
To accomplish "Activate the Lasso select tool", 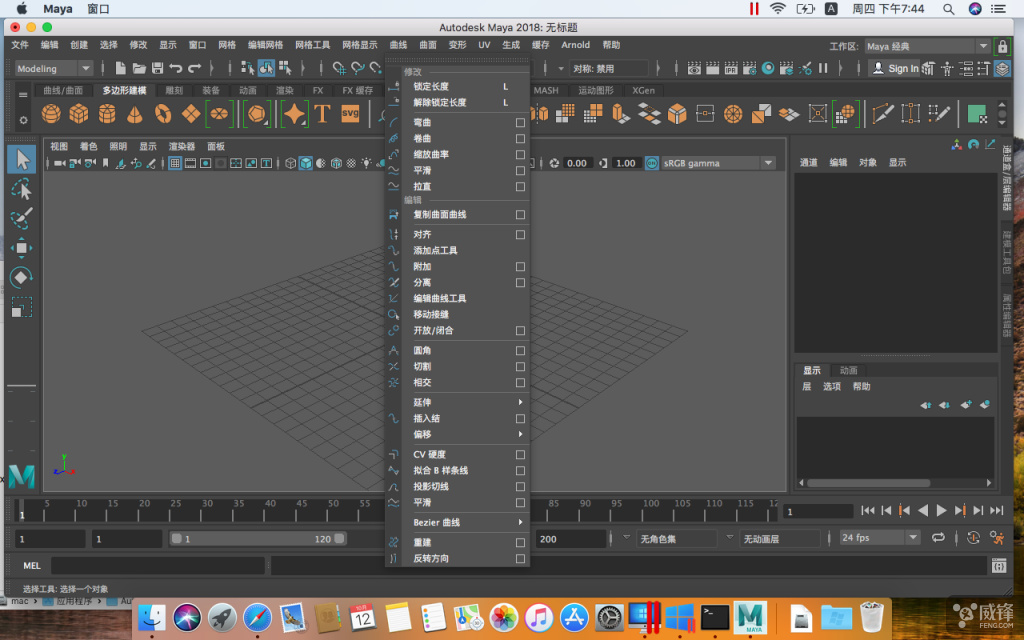I will pyautogui.click(x=22, y=189).
